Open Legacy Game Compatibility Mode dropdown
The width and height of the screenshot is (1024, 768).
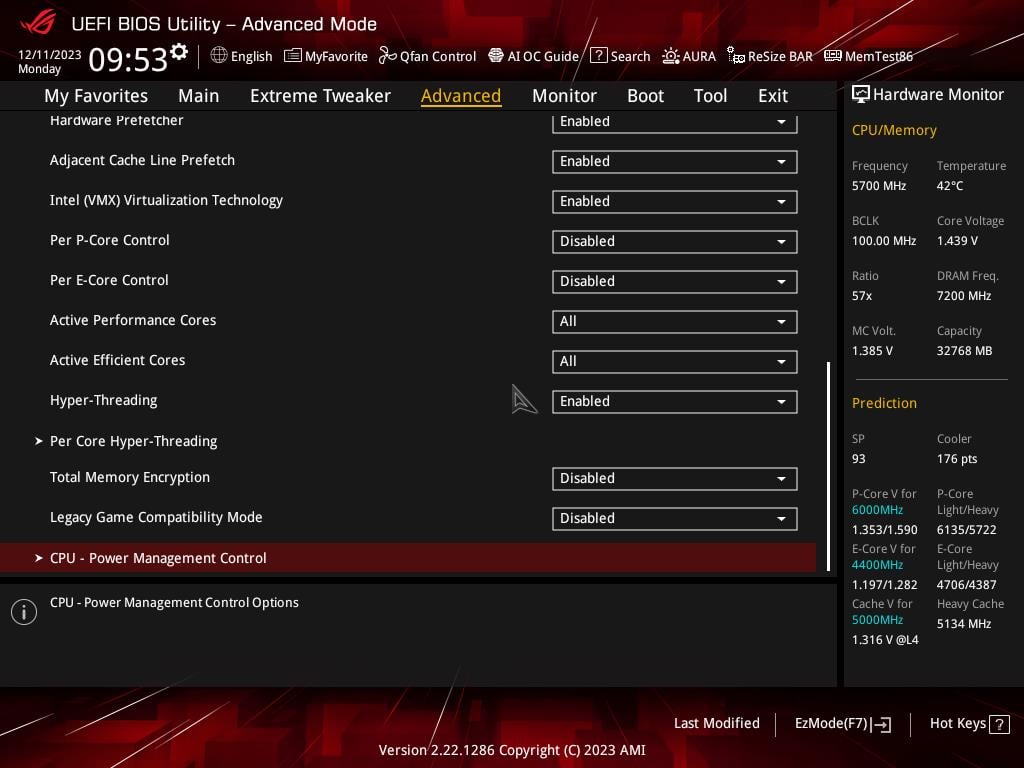click(674, 519)
